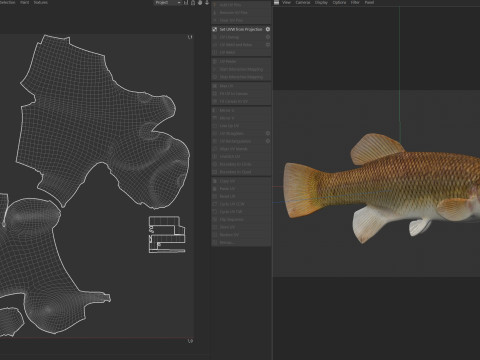Choose Reset UV command
The image size is (480, 360).
click(x=241, y=196)
